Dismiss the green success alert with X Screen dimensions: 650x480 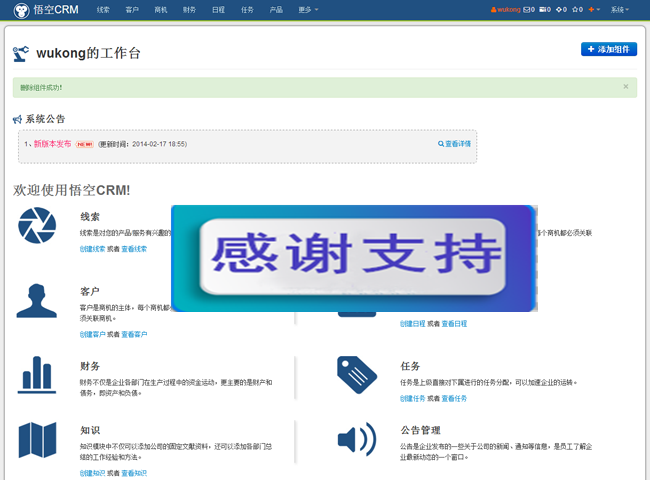point(626,87)
